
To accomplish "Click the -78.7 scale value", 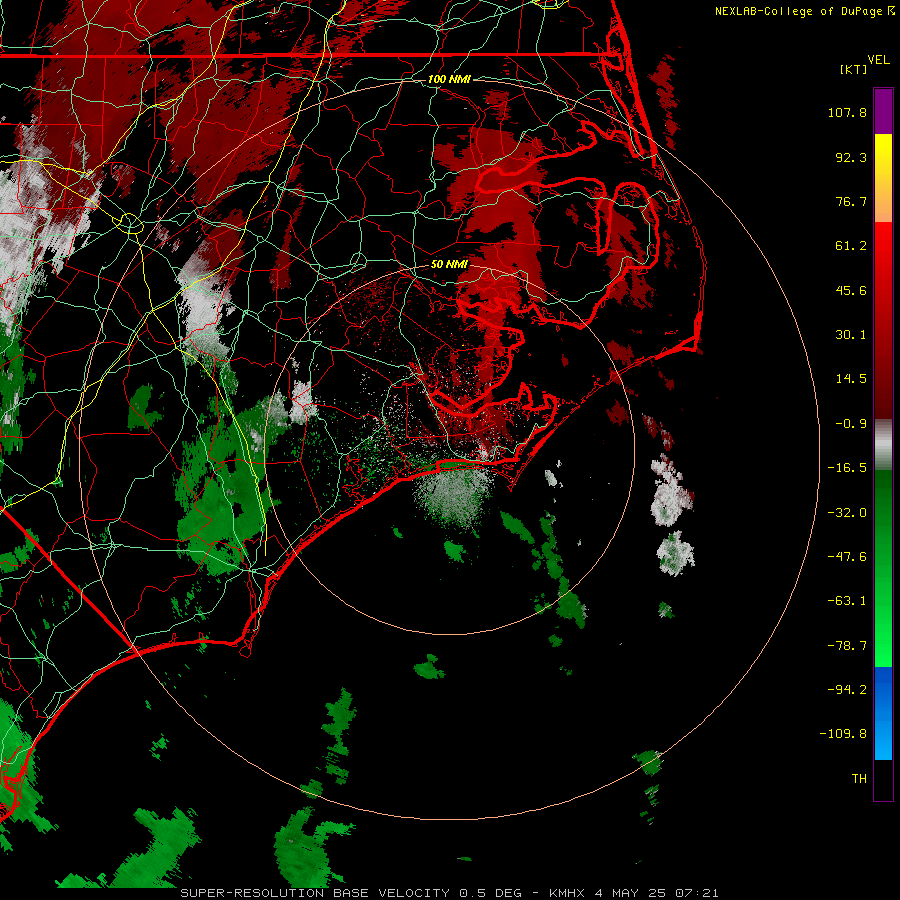I will point(847,646).
